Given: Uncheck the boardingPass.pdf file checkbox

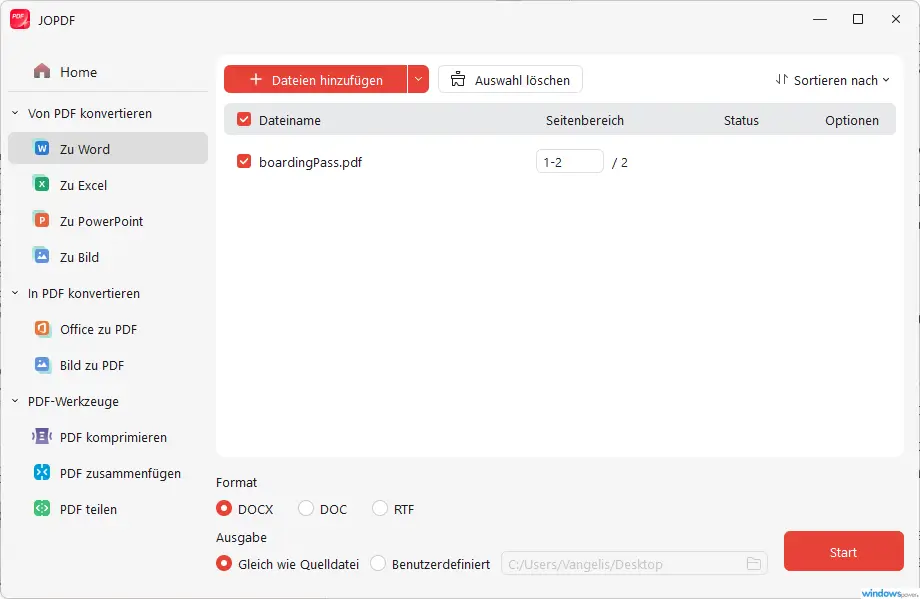Looking at the screenshot, I should tap(243, 161).
